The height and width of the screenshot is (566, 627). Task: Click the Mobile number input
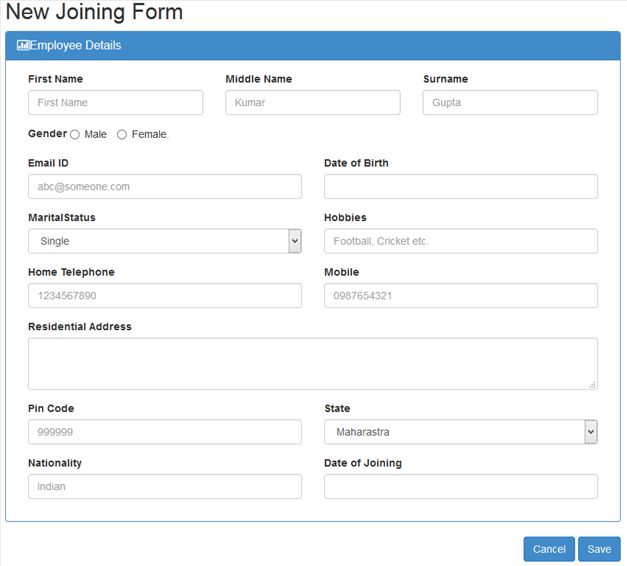(x=461, y=295)
